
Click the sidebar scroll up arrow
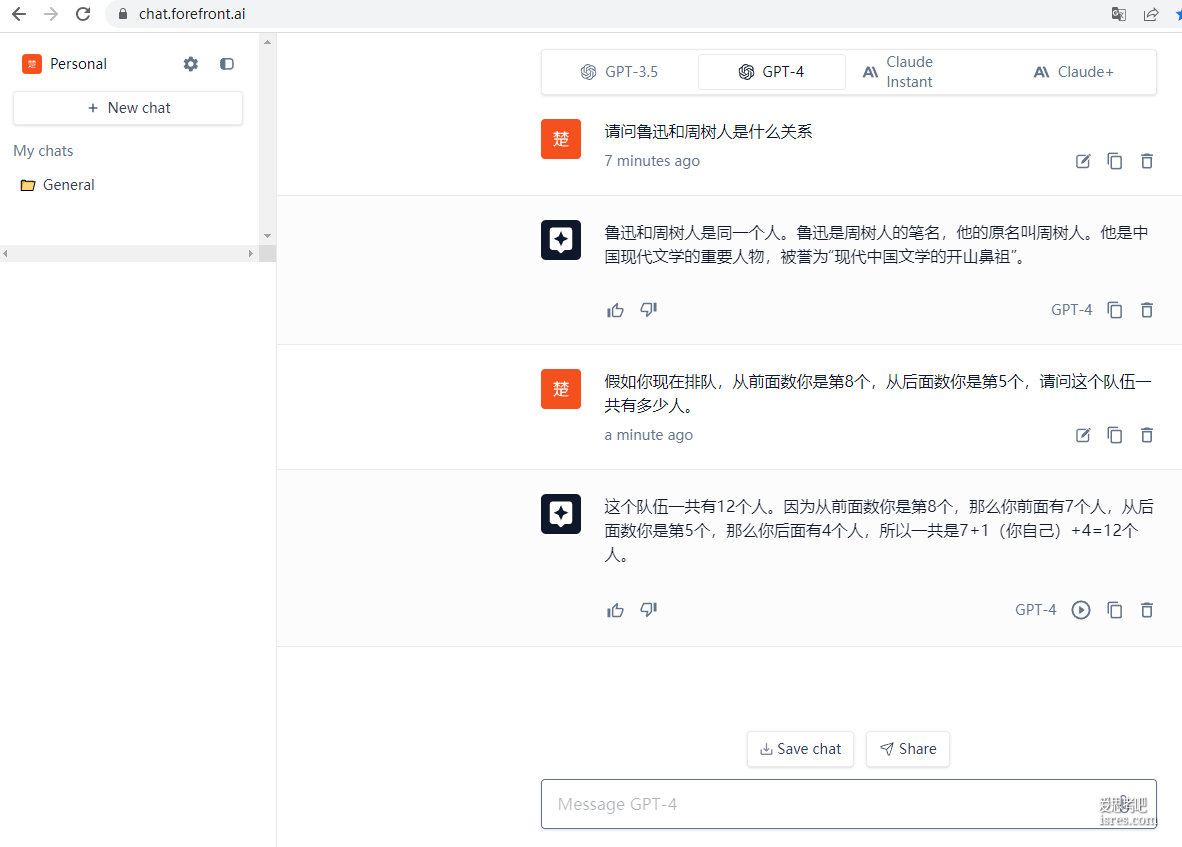coord(268,42)
